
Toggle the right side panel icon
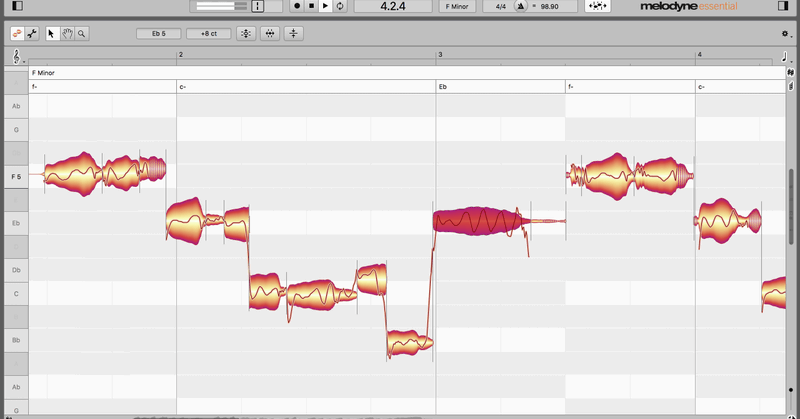[783, 6]
